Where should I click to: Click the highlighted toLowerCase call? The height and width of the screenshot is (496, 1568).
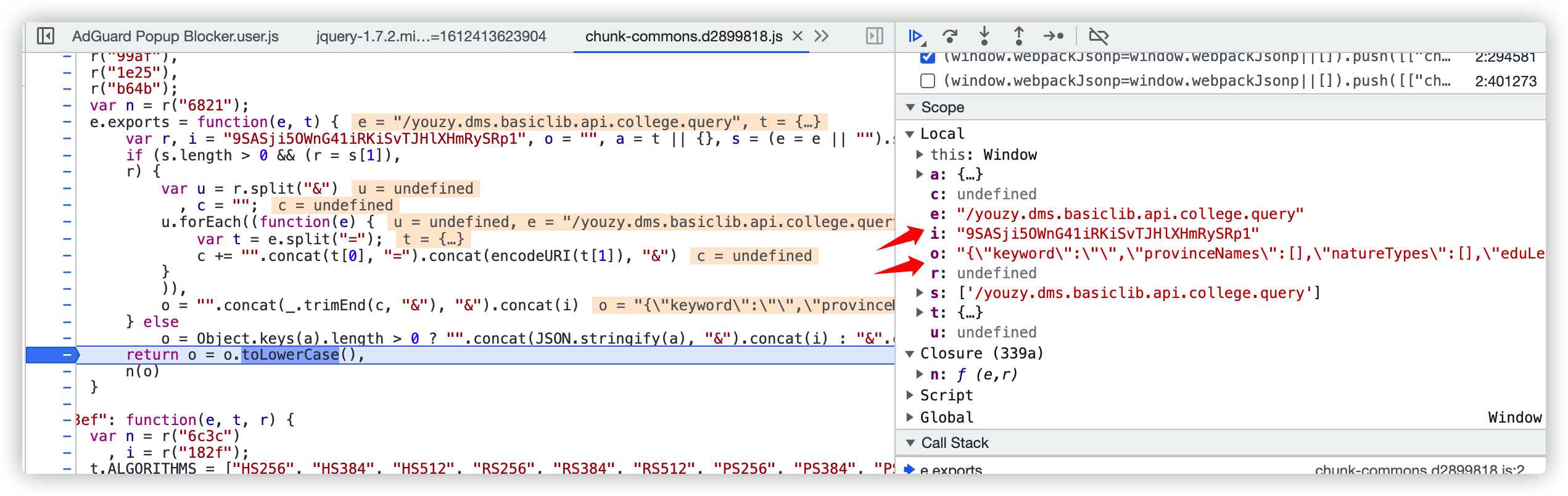pos(290,355)
